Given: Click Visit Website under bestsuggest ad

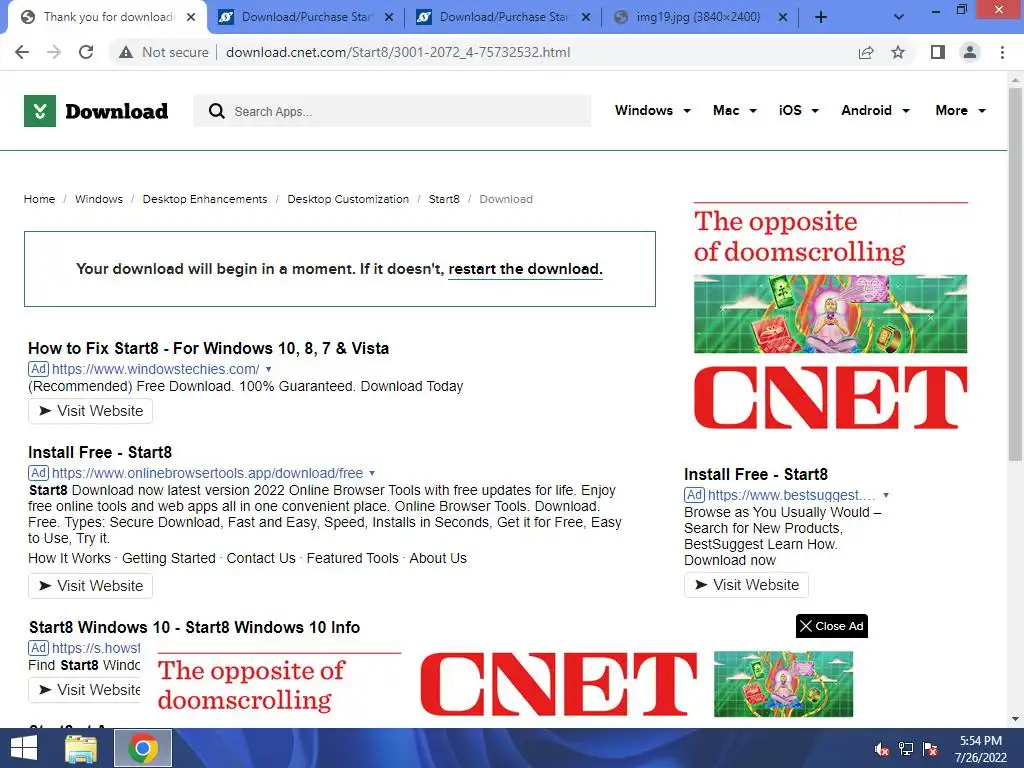Looking at the screenshot, I should click(746, 585).
